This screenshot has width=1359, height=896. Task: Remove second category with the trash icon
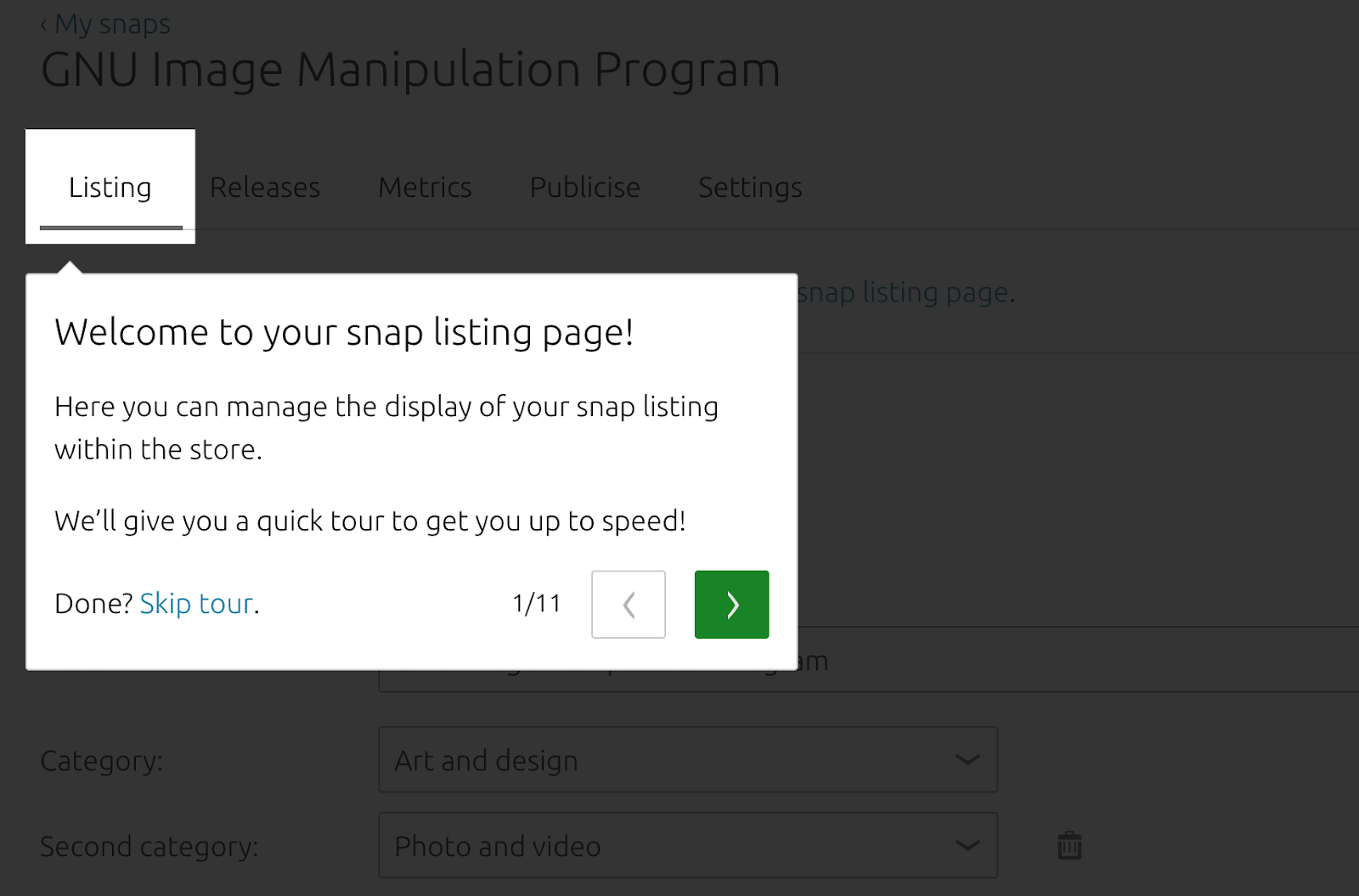coord(1069,845)
